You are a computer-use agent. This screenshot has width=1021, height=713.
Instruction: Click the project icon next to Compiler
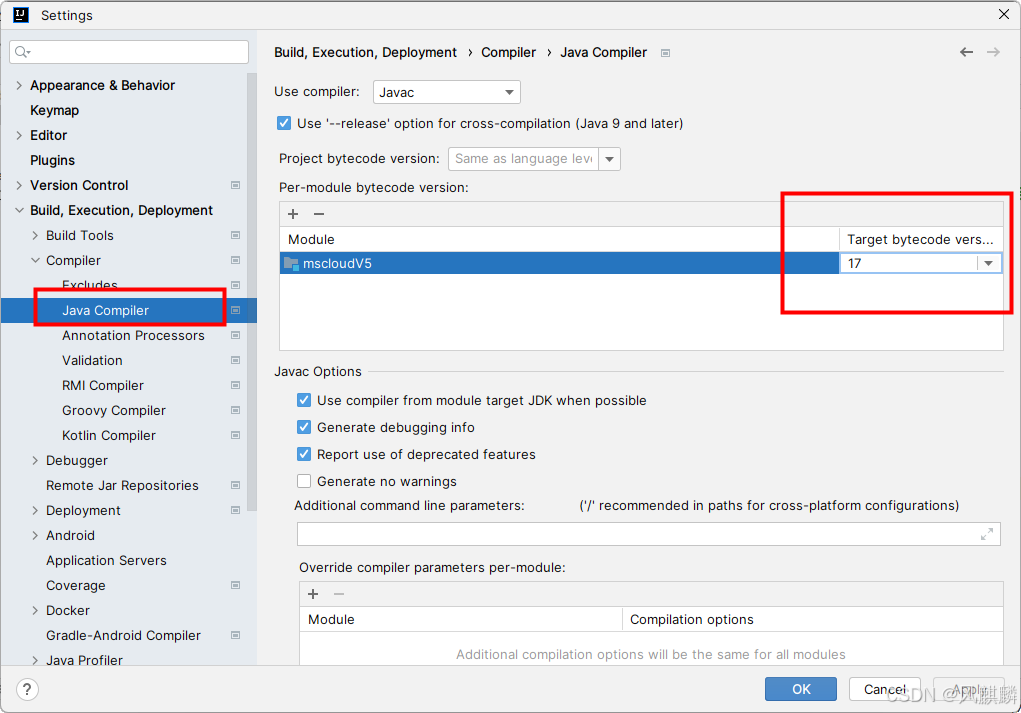click(x=236, y=260)
